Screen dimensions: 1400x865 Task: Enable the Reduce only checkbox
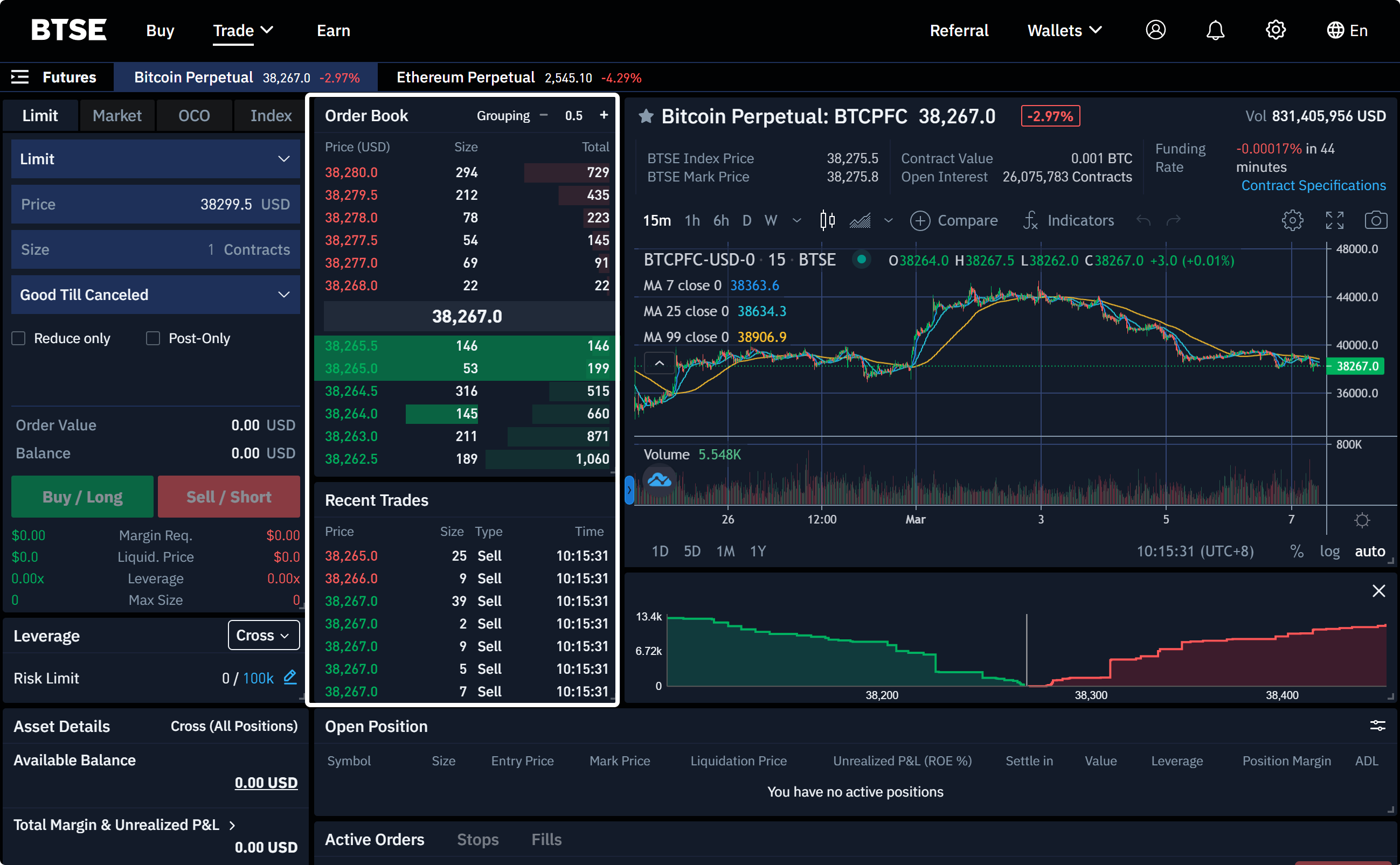[19, 338]
